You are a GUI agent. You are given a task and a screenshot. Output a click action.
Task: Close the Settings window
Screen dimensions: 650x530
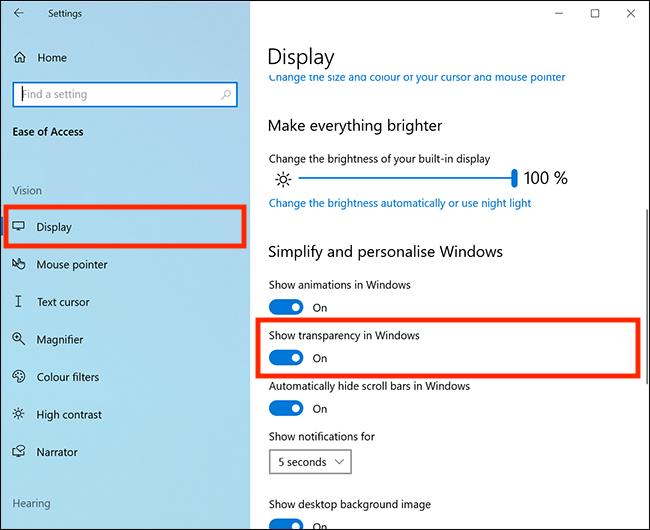[631, 13]
